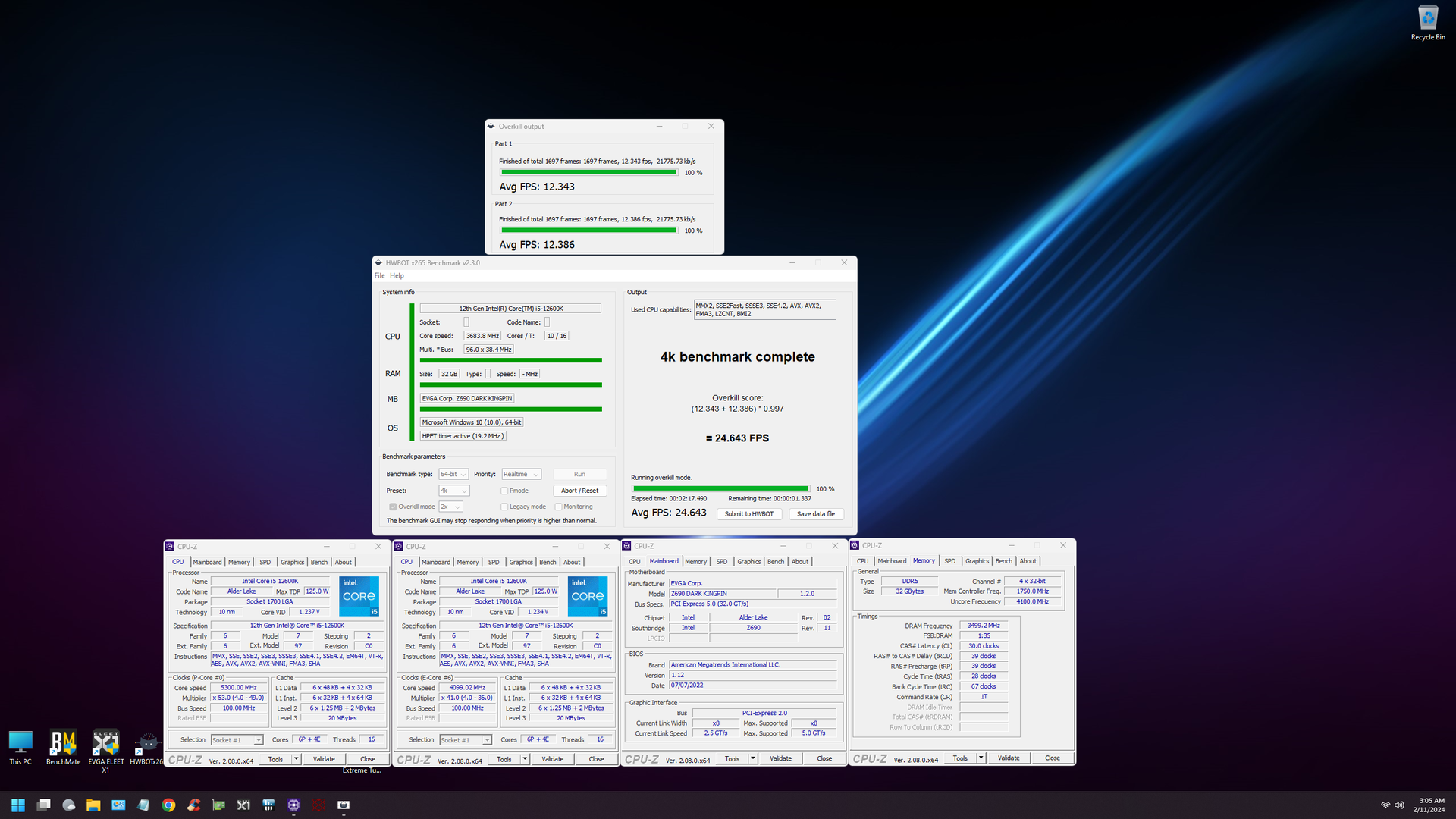Click Part 2 progress bar in Overkill output
Viewport: 1456px width, 819px height.
click(588, 231)
